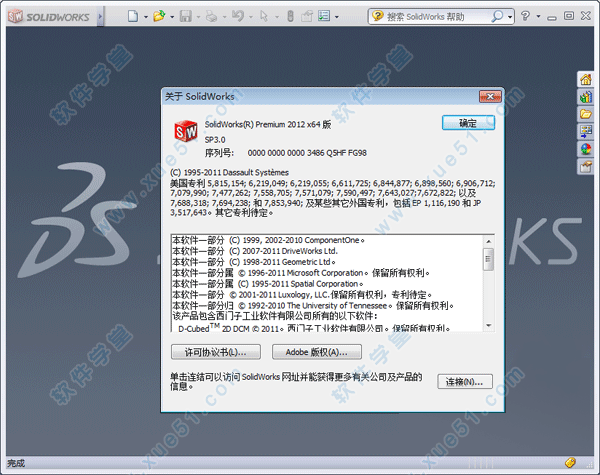Click the ComponentOne copyright line
600x475 pixels.
[268, 240]
